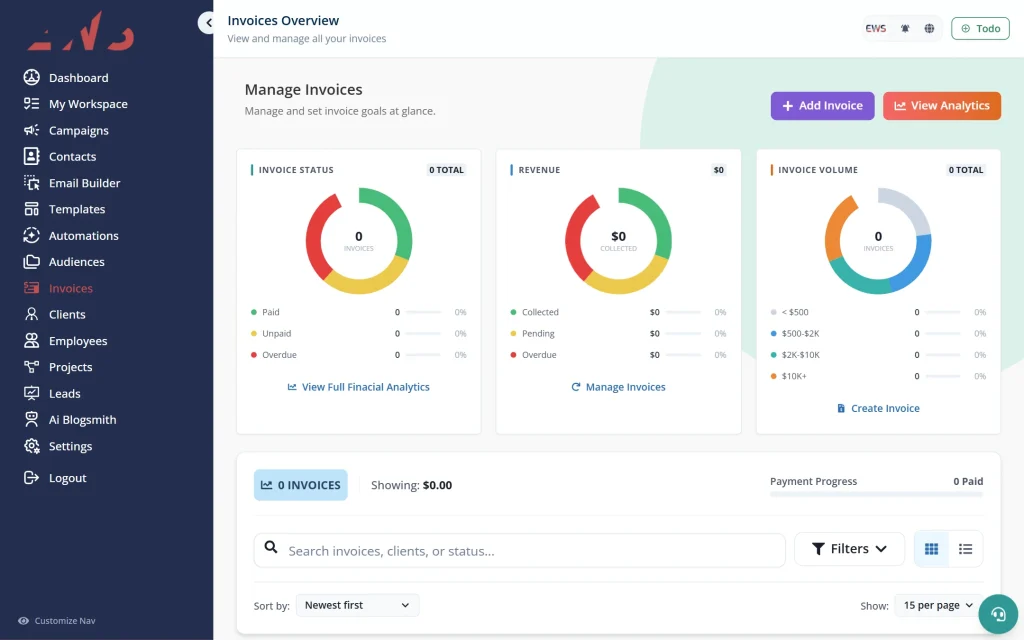
Task: Click the Contacts address book icon
Action: click(x=31, y=156)
